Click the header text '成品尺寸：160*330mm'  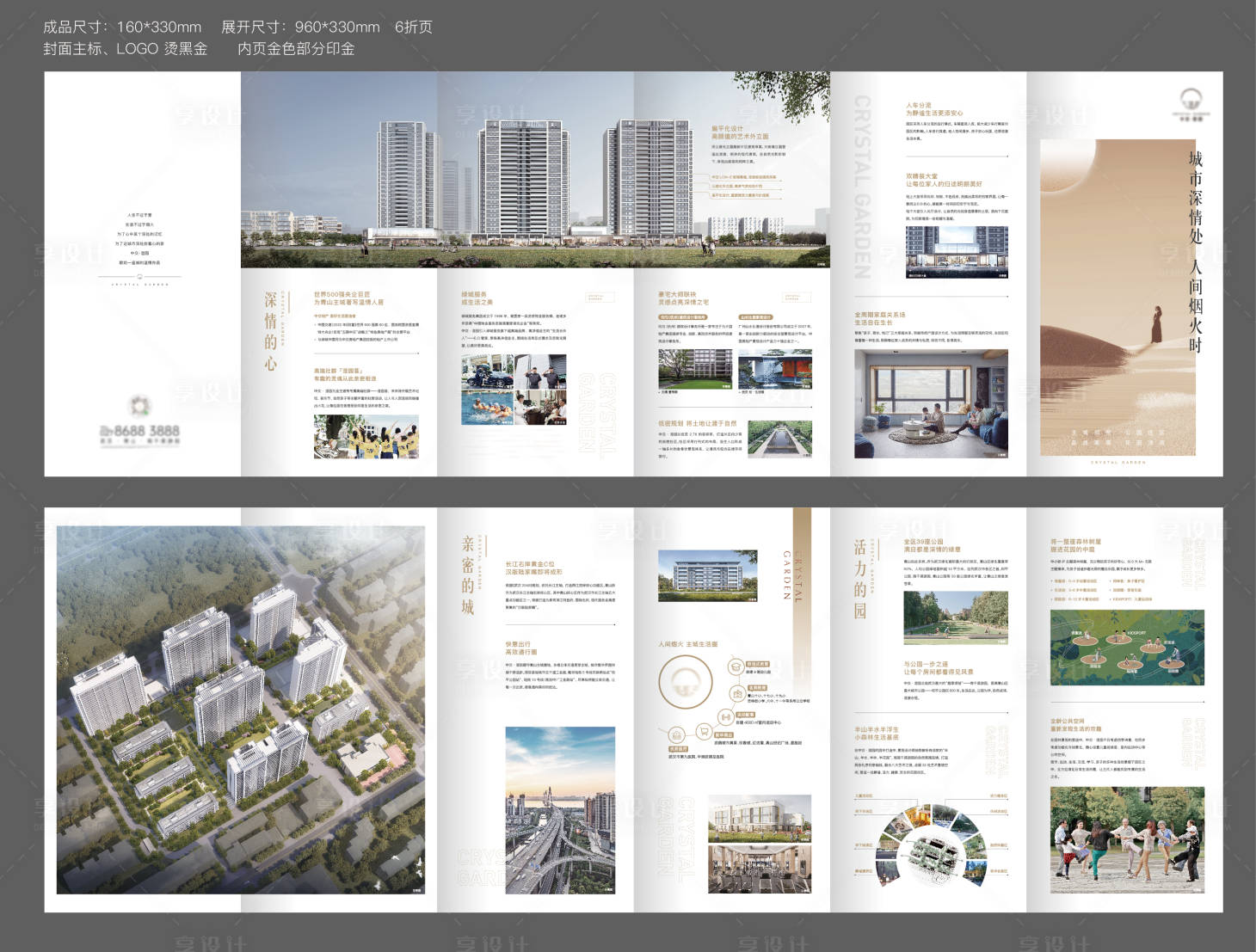pos(122,28)
